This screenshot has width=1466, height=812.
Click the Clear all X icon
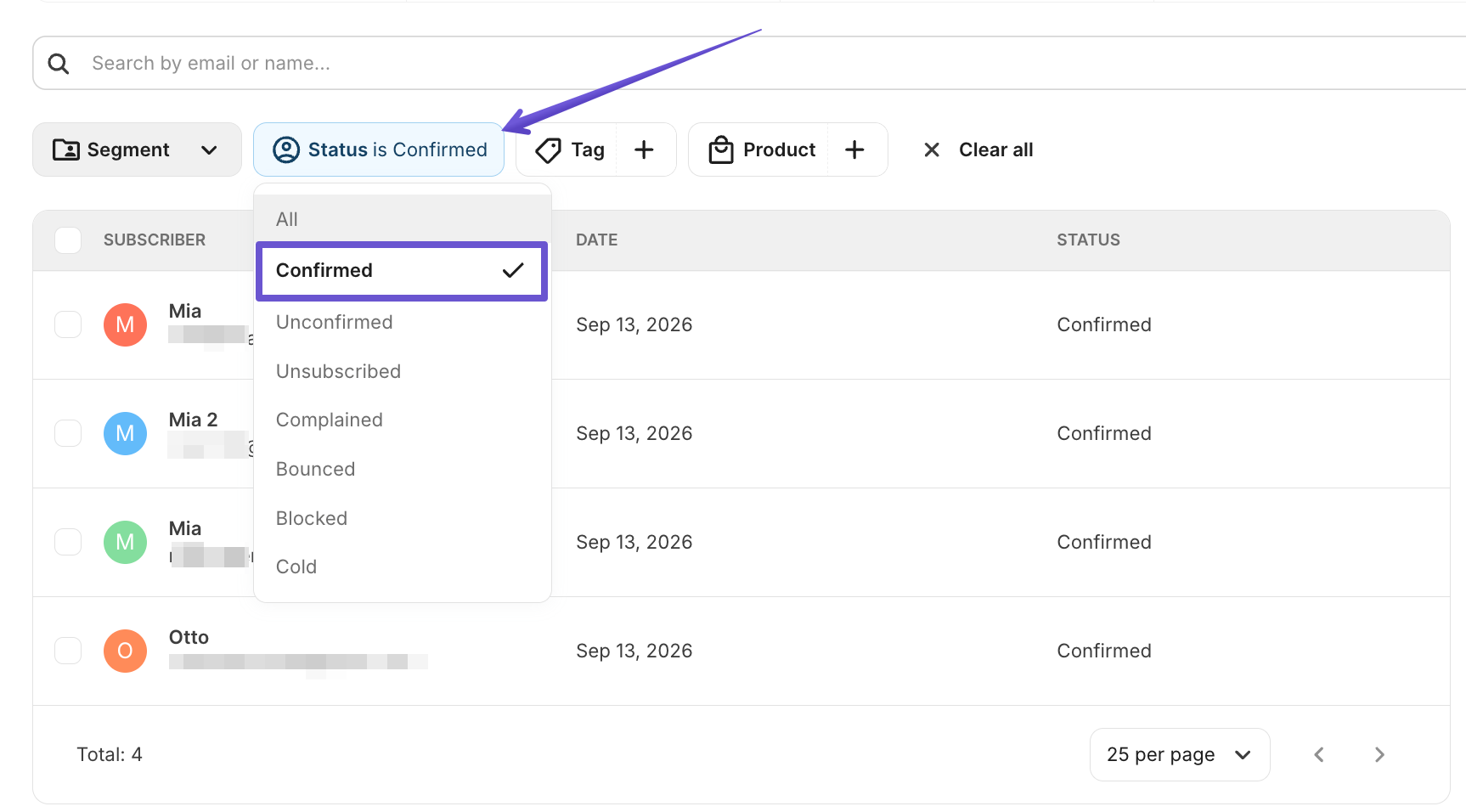pos(932,150)
